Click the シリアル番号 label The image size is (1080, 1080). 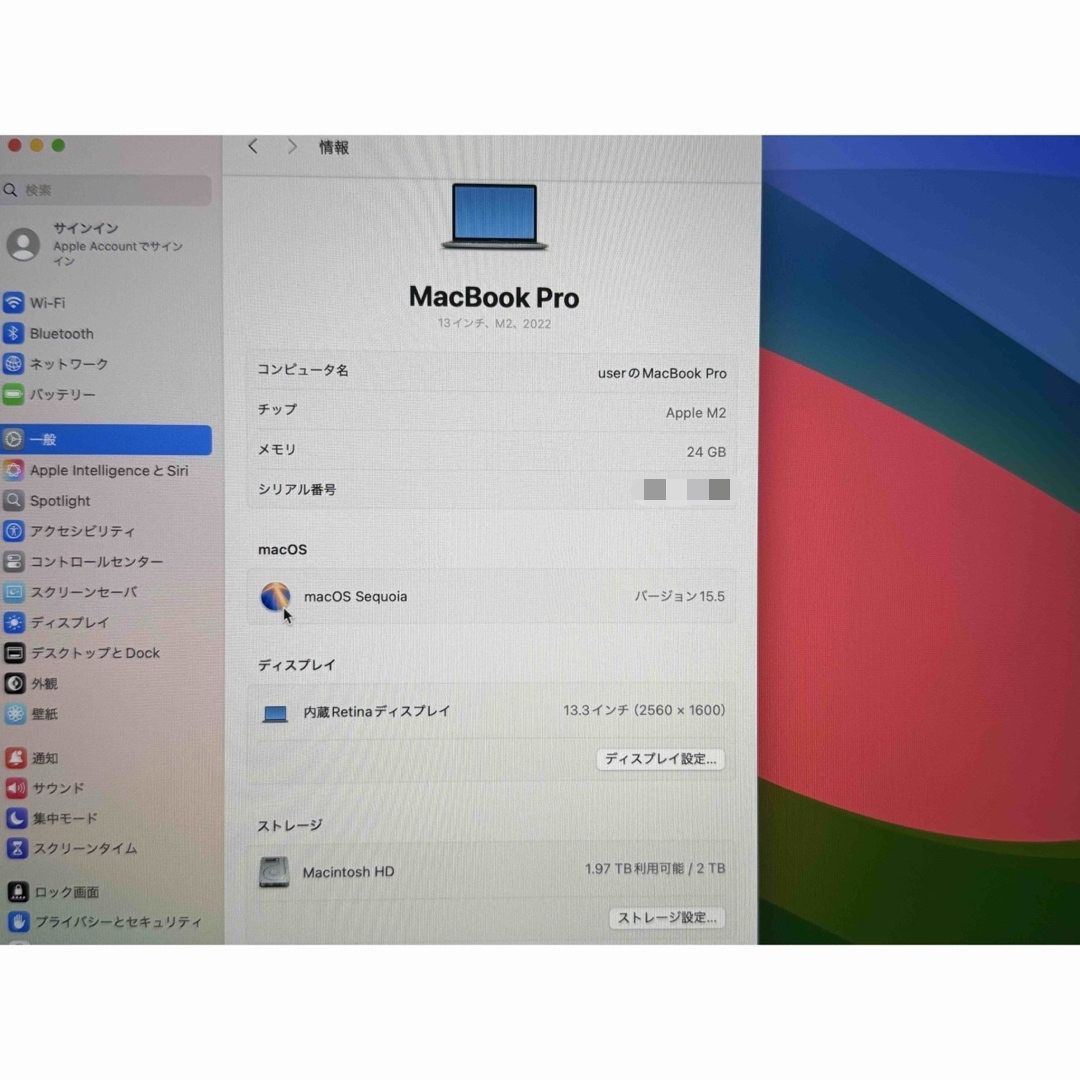click(297, 490)
